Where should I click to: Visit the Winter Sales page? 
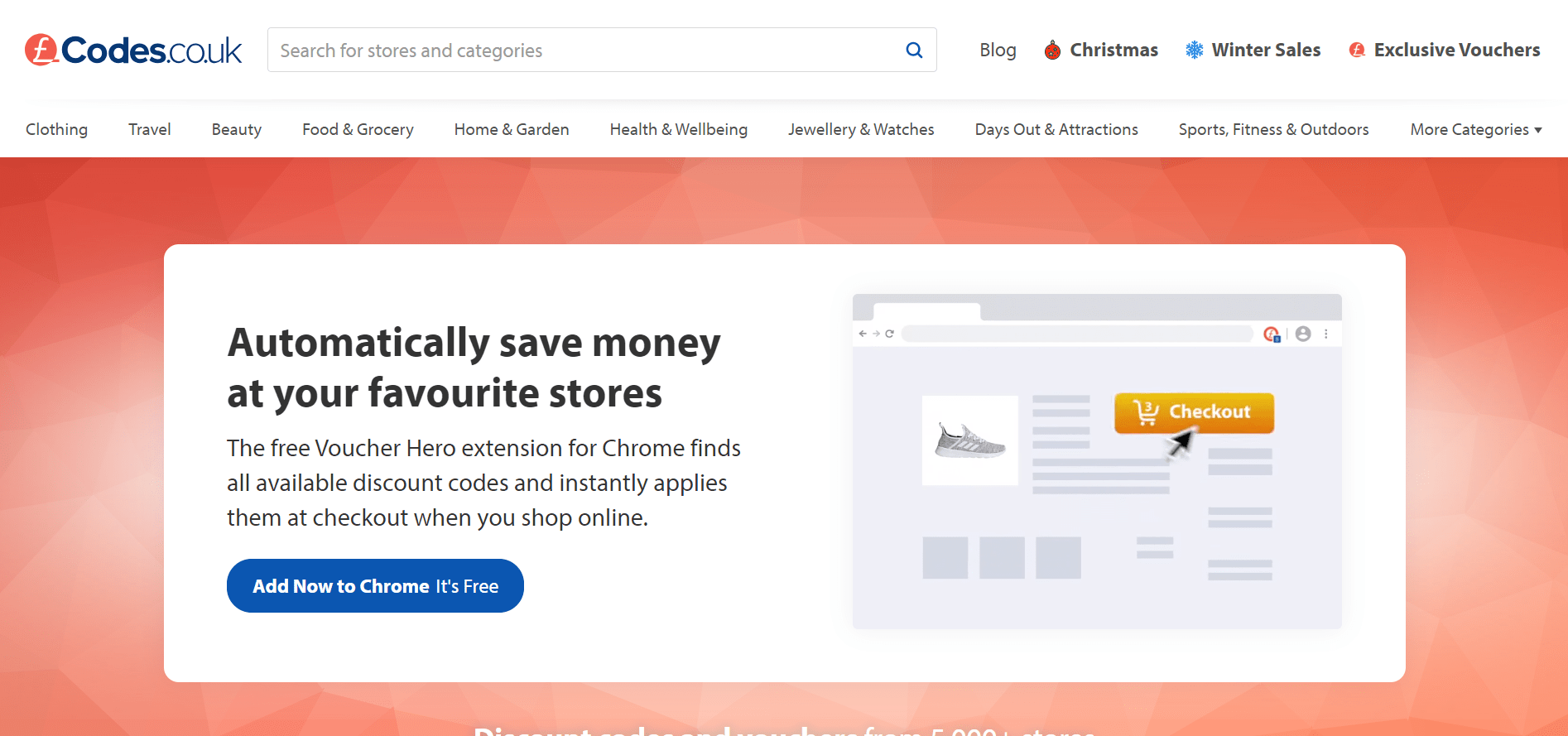pos(1265,50)
